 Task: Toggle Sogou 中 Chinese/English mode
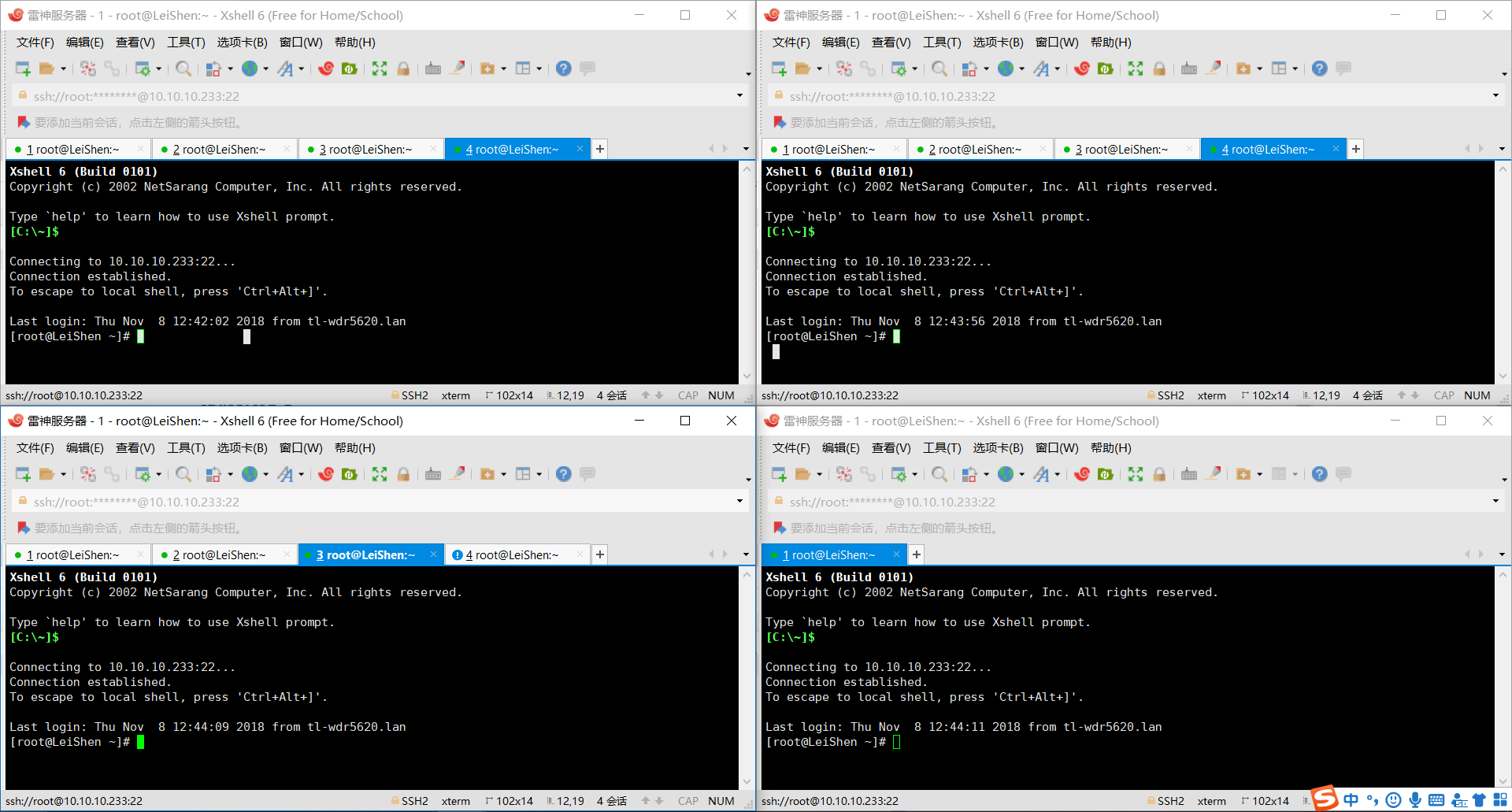(1351, 800)
